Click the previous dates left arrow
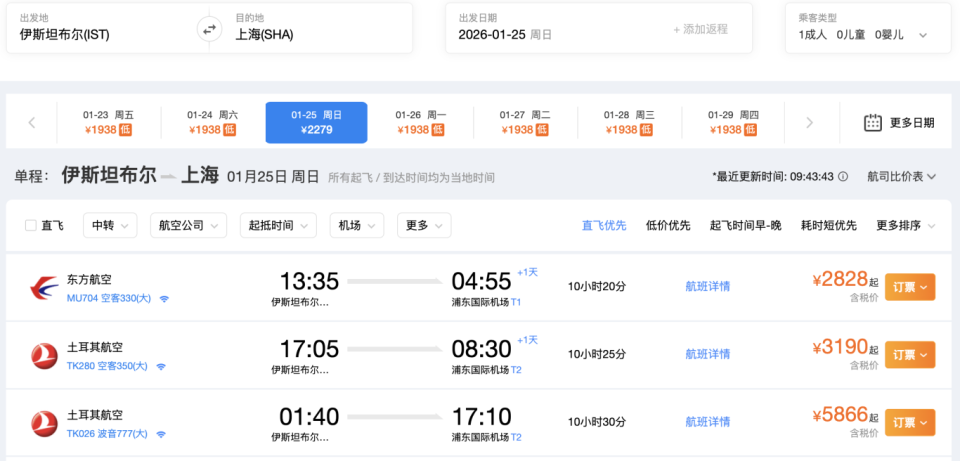Image resolution: width=960 pixels, height=461 pixels. pyautogui.click(x=32, y=123)
